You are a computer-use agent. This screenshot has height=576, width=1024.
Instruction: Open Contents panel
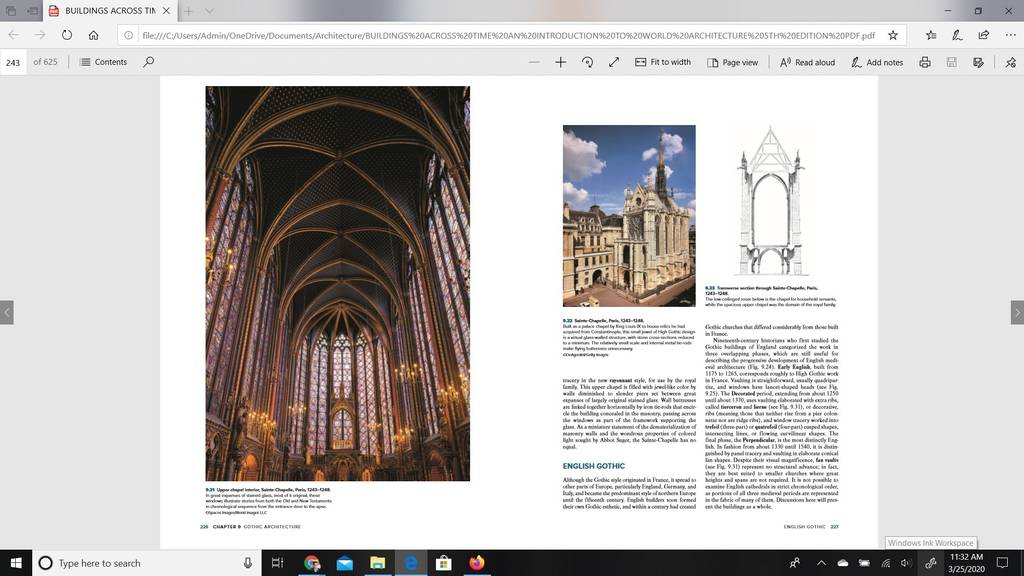[103, 62]
